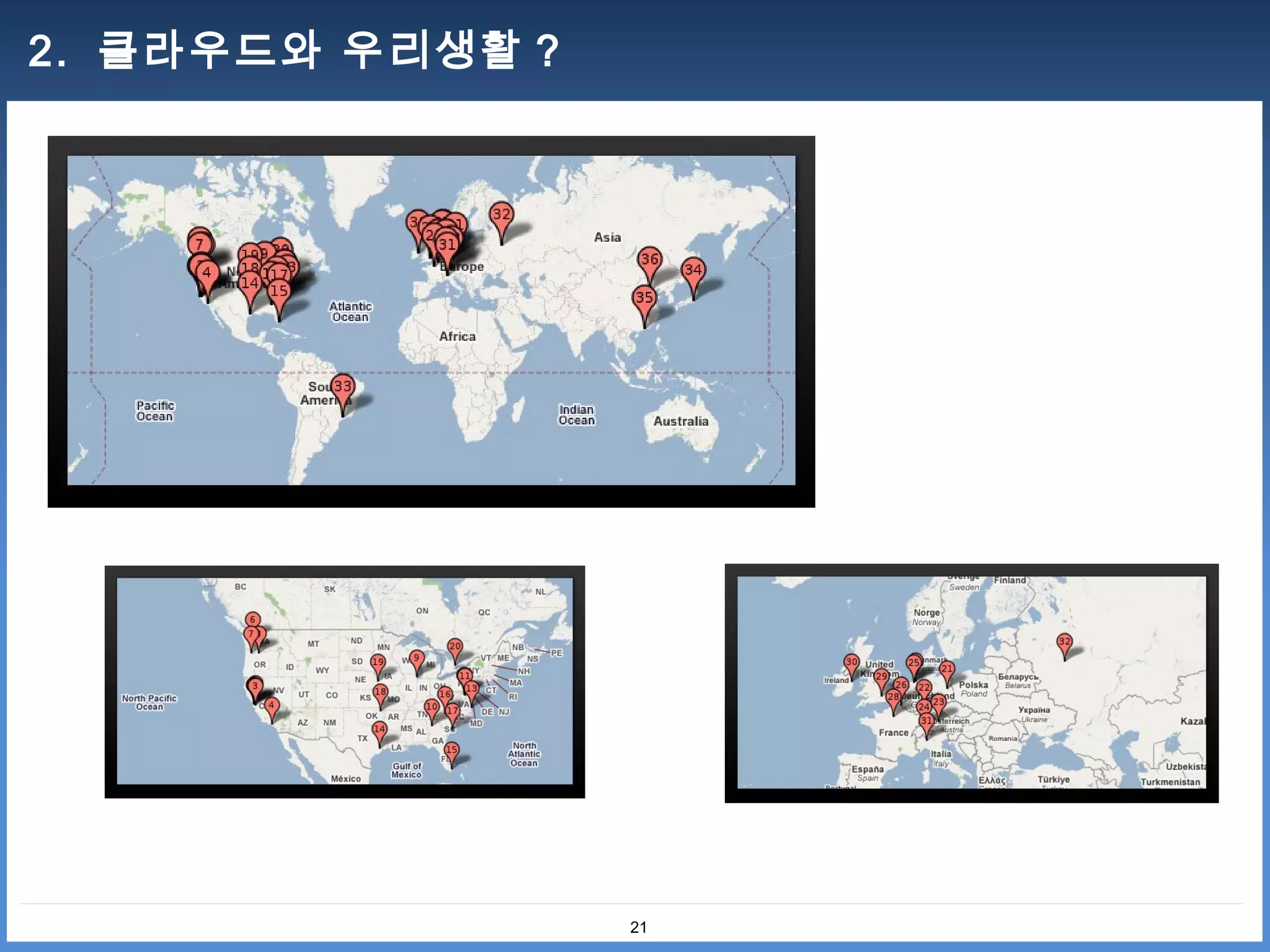Click marker 9 on the US map
This screenshot has width=1270, height=952.
pyautogui.click(x=416, y=659)
